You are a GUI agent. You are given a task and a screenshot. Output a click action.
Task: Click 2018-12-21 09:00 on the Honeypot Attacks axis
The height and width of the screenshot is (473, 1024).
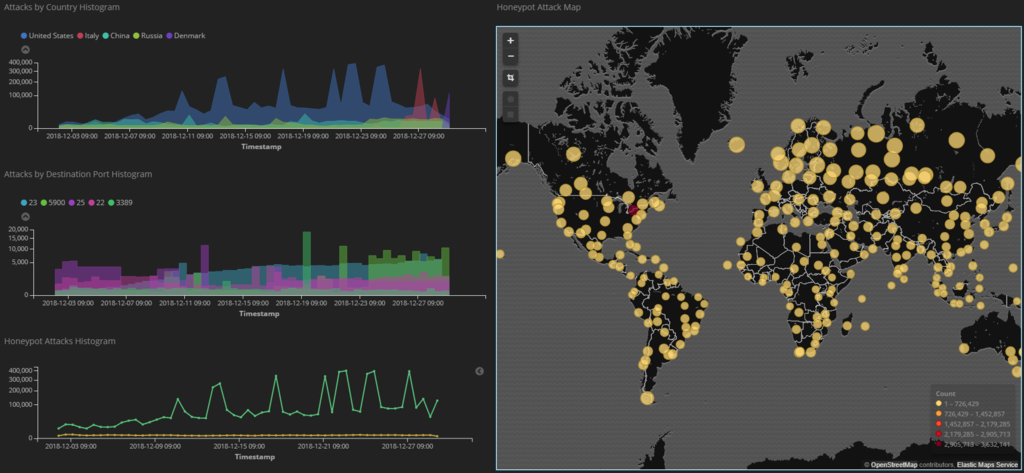point(323,447)
